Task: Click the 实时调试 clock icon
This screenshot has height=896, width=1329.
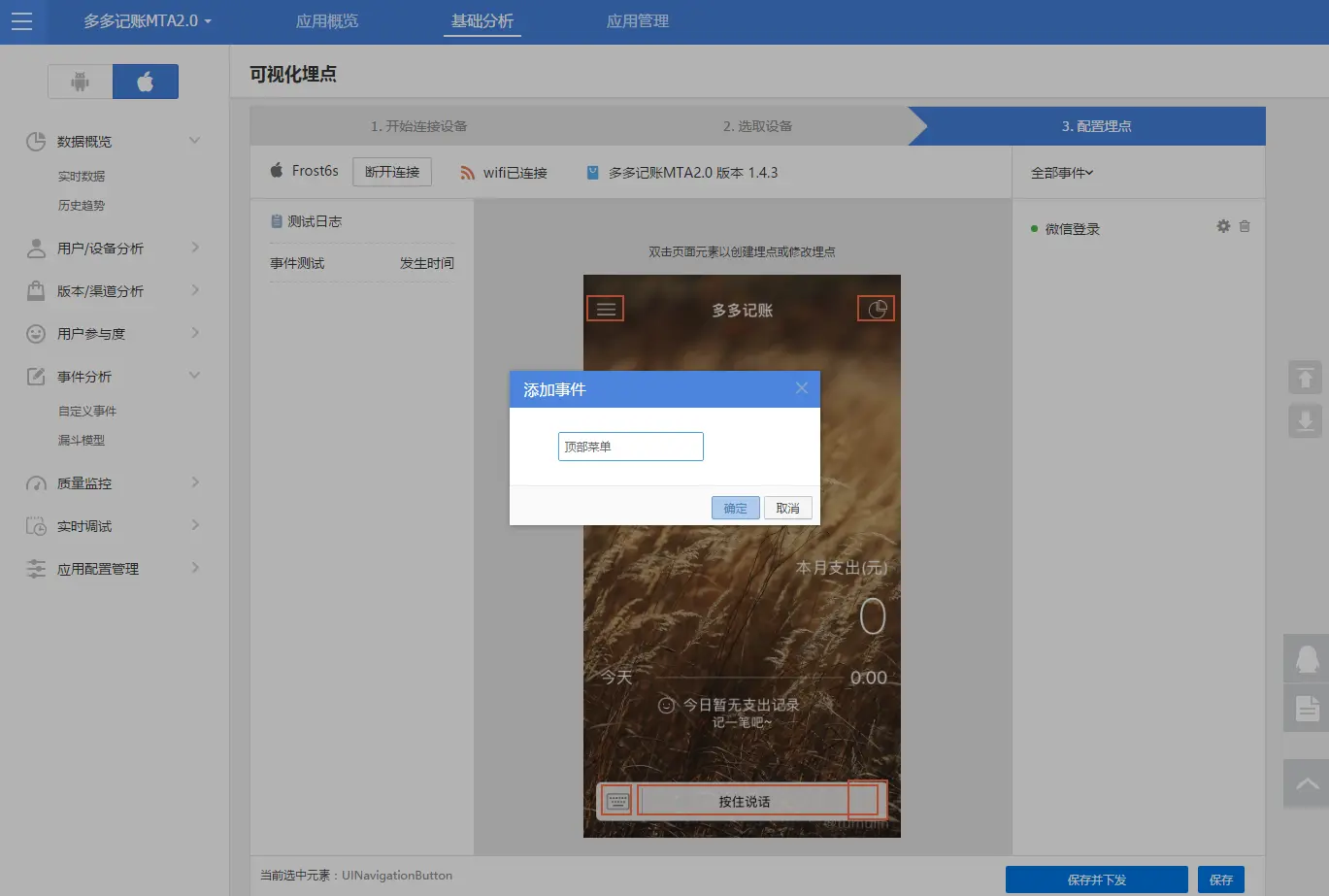Action: pos(36,526)
